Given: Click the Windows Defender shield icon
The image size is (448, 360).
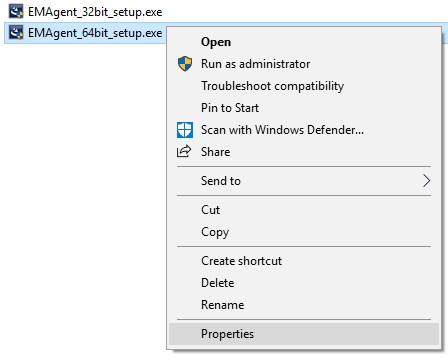Looking at the screenshot, I should tap(185, 130).
